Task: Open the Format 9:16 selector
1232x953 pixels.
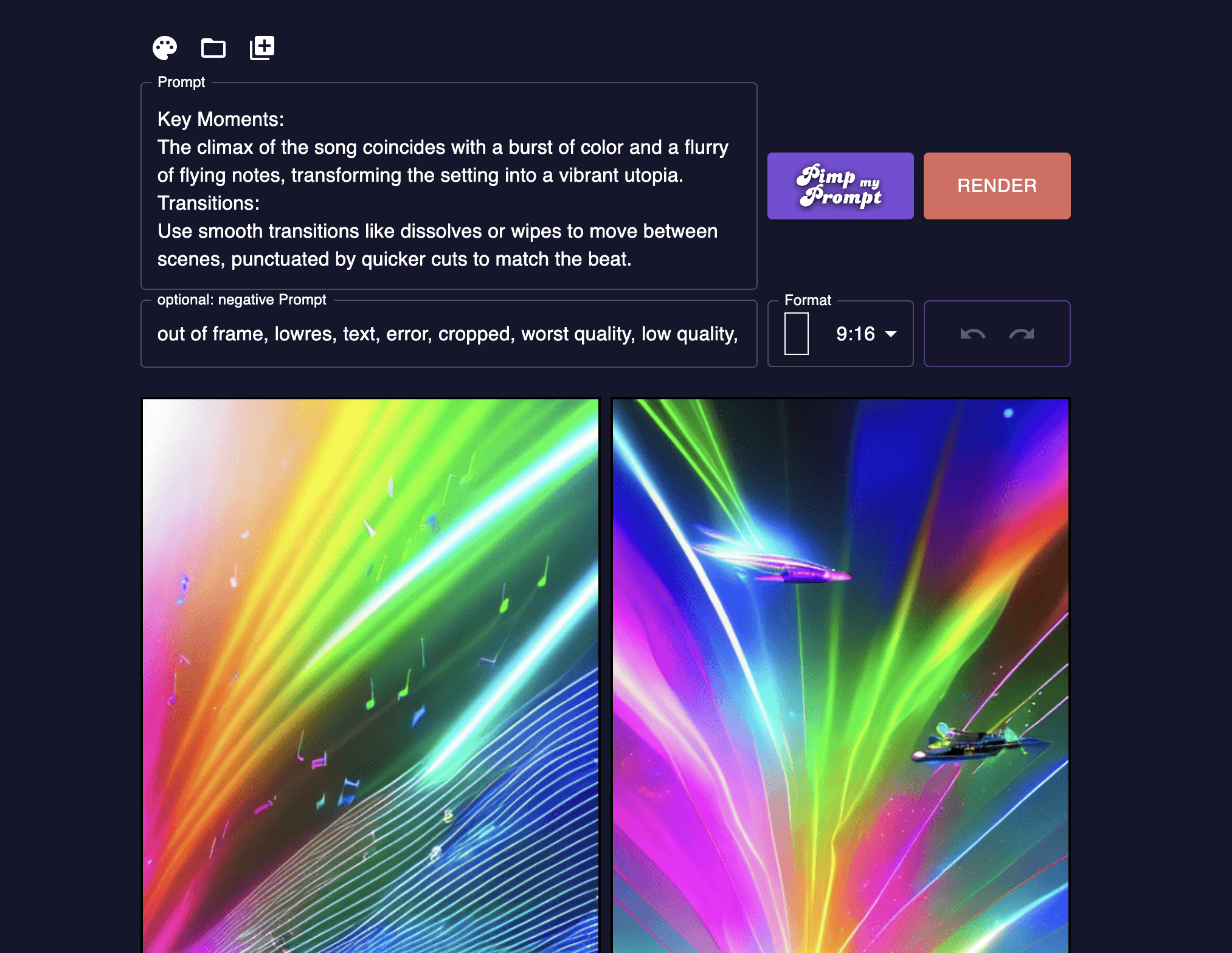Action: coord(840,334)
